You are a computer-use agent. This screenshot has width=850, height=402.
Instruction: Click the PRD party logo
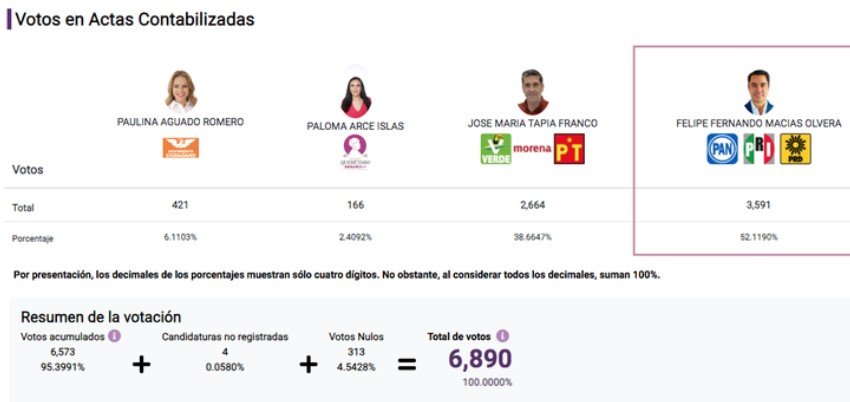click(x=795, y=149)
